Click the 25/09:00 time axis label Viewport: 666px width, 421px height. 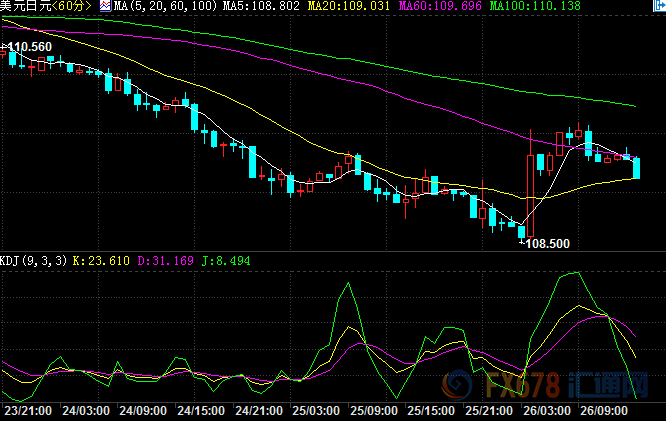click(374, 411)
